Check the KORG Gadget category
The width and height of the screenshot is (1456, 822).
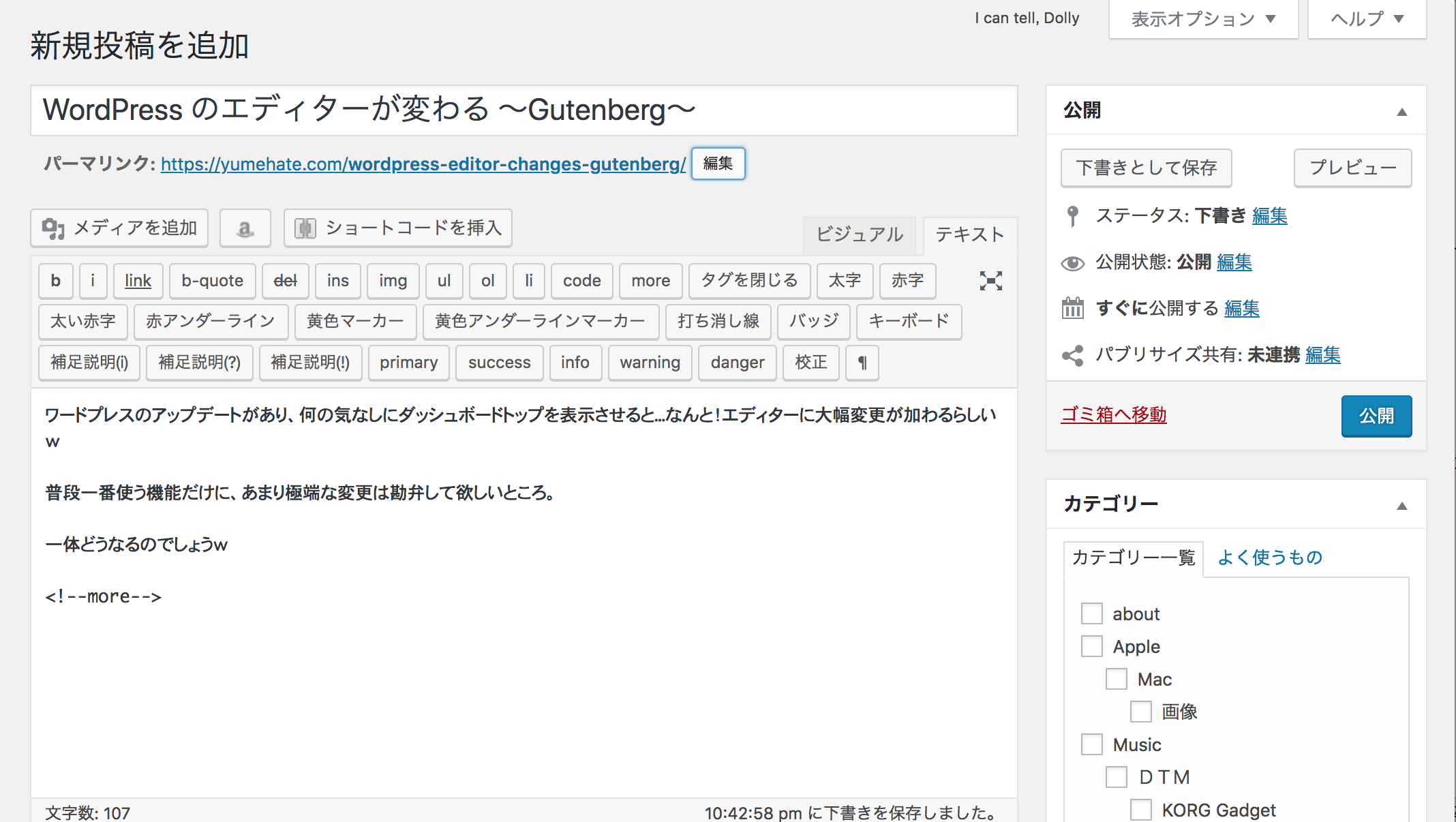pyautogui.click(x=1141, y=810)
